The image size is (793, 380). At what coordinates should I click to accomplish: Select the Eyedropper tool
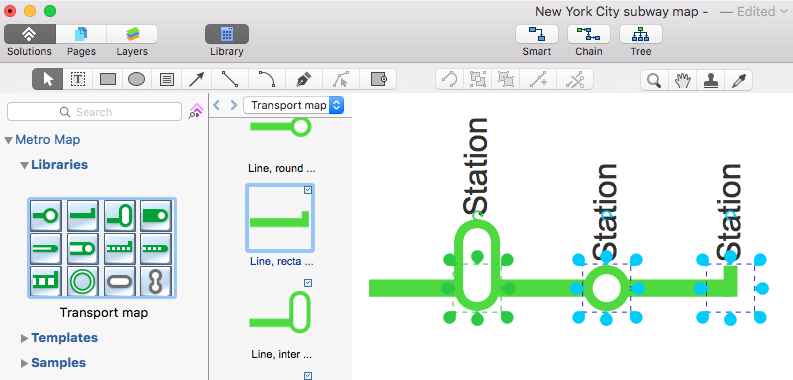pyautogui.click(x=738, y=80)
